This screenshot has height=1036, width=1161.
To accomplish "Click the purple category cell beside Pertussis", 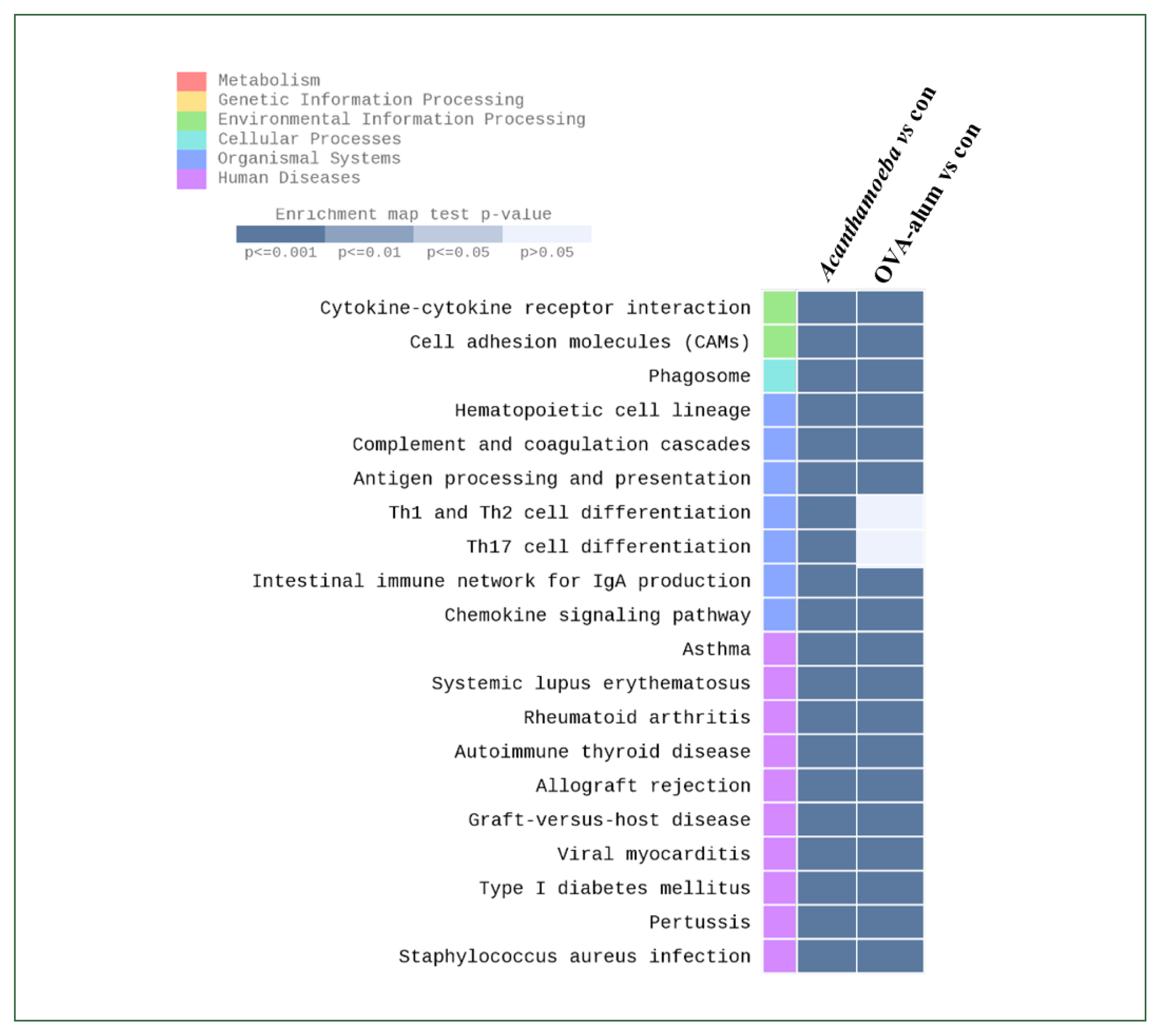I will tap(780, 922).
